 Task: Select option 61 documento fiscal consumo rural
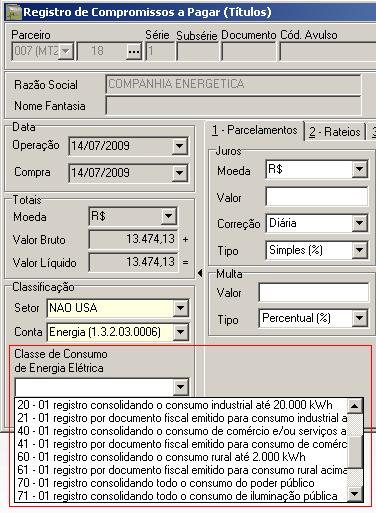click(x=182, y=470)
